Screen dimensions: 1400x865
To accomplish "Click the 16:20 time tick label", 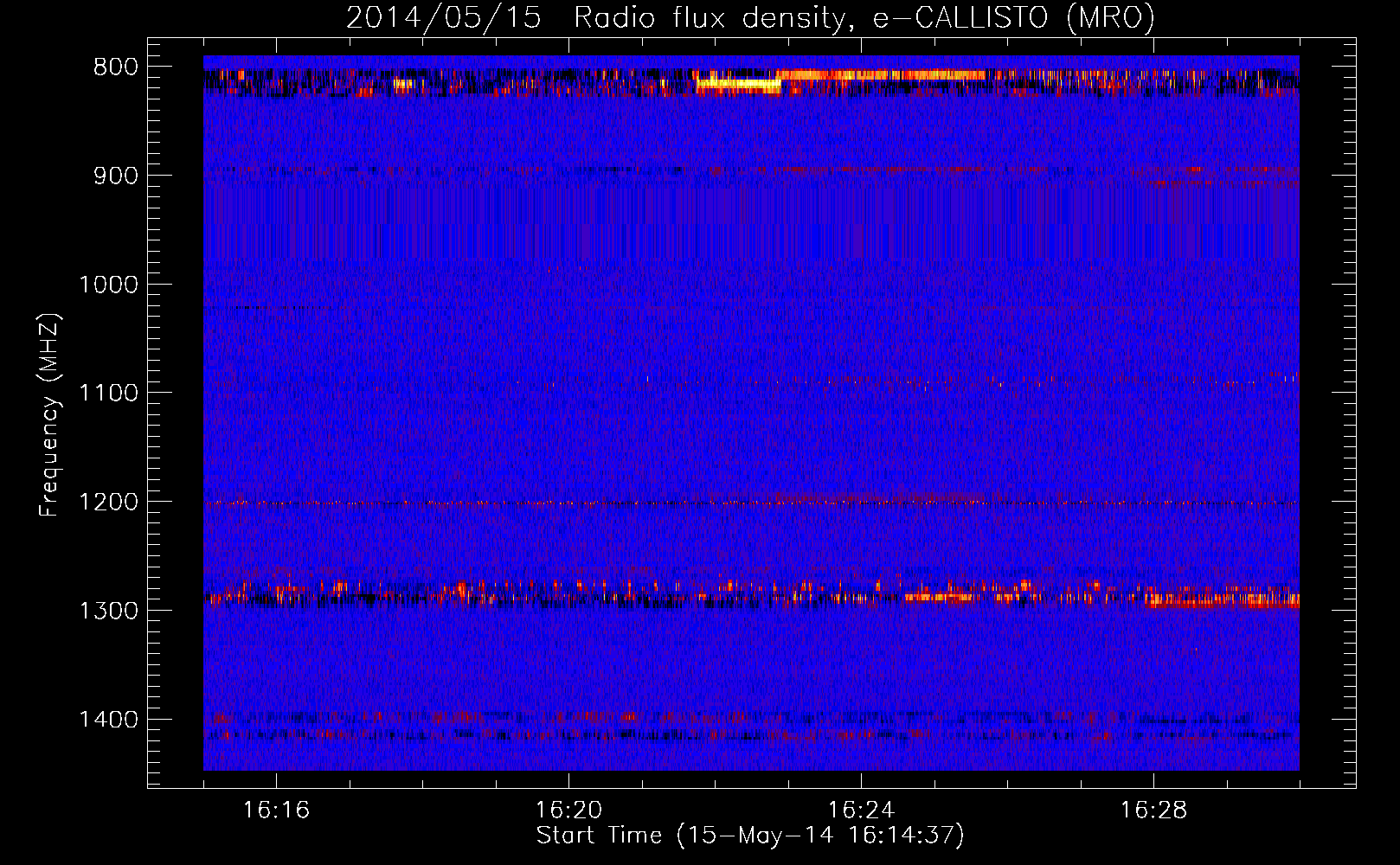I will pos(568,811).
